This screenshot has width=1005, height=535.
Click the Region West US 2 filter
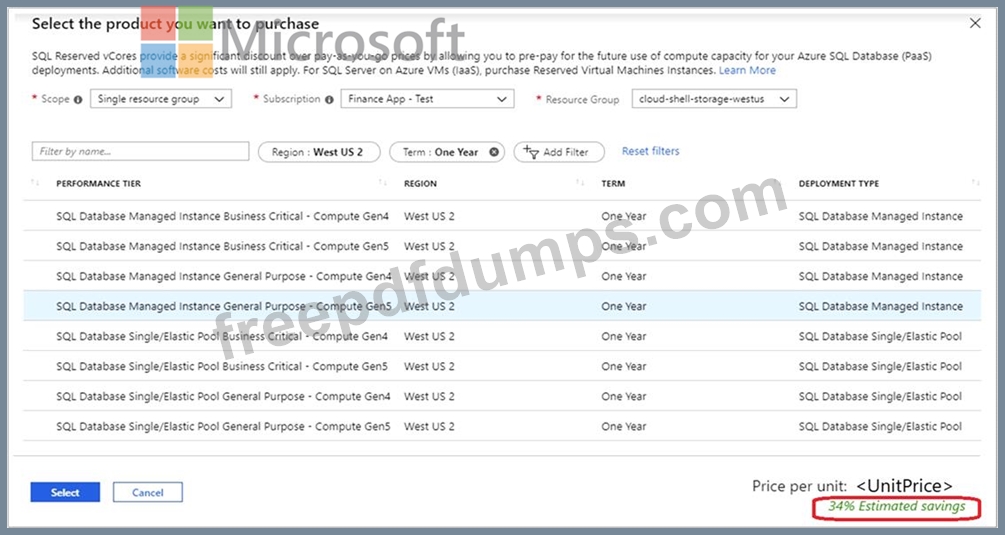[317, 152]
